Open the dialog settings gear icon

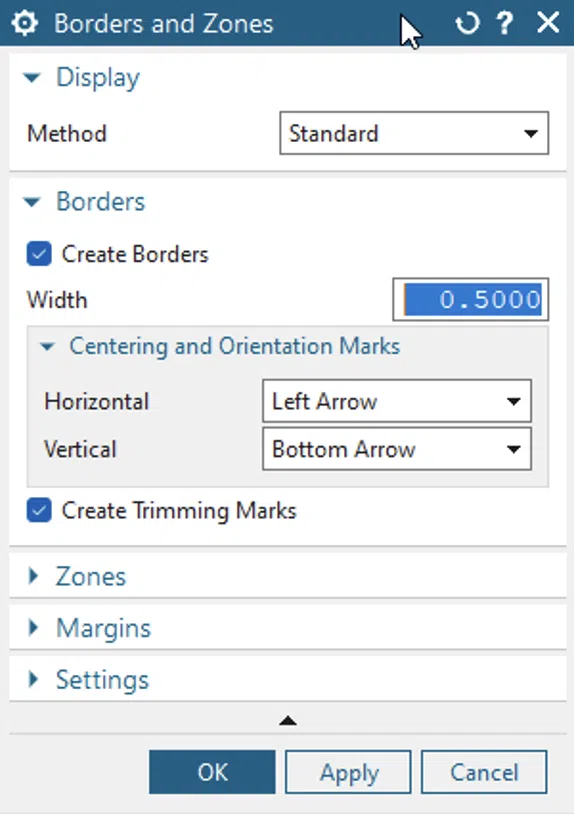24,23
